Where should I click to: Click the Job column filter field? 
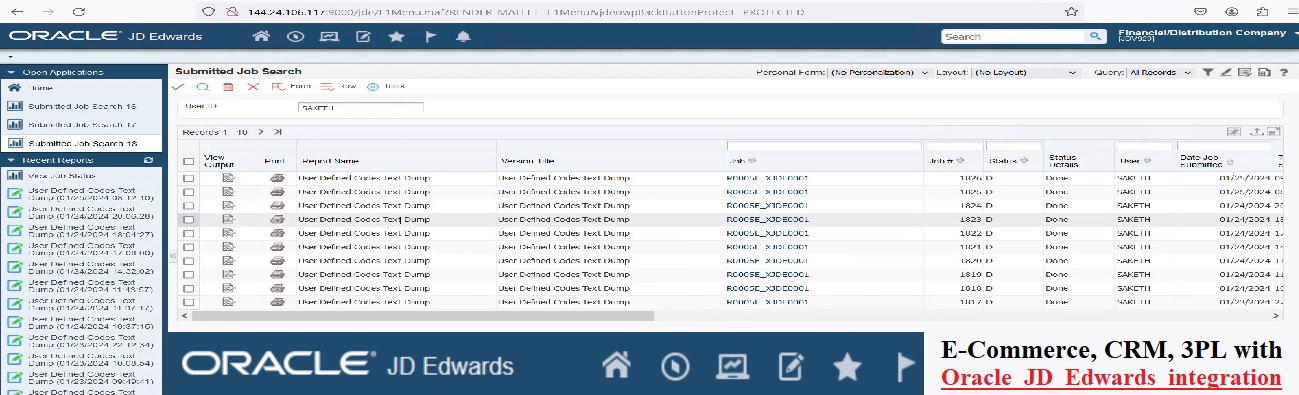coord(823,146)
